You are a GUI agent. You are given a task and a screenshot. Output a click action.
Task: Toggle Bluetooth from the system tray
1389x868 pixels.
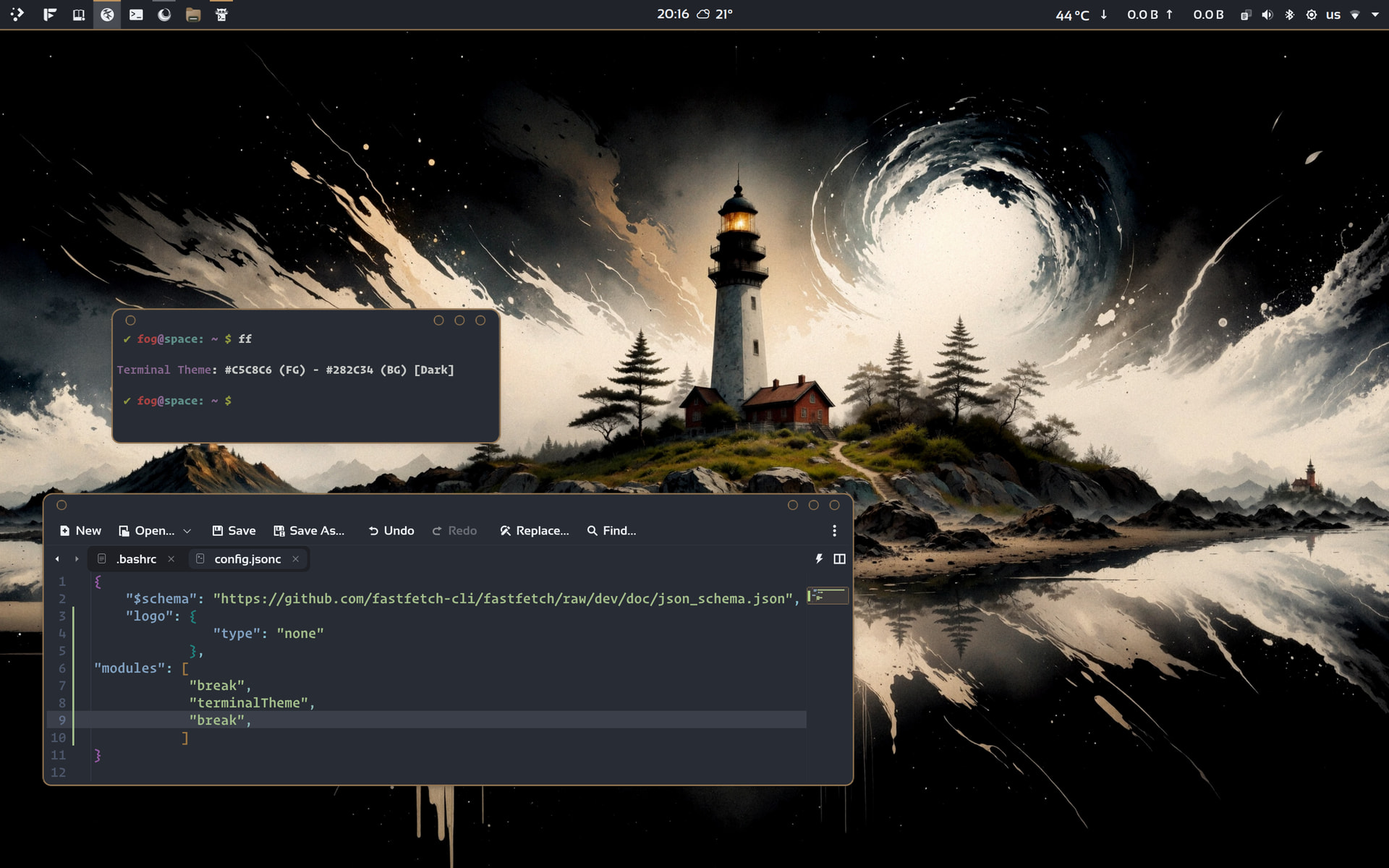pos(1289,14)
